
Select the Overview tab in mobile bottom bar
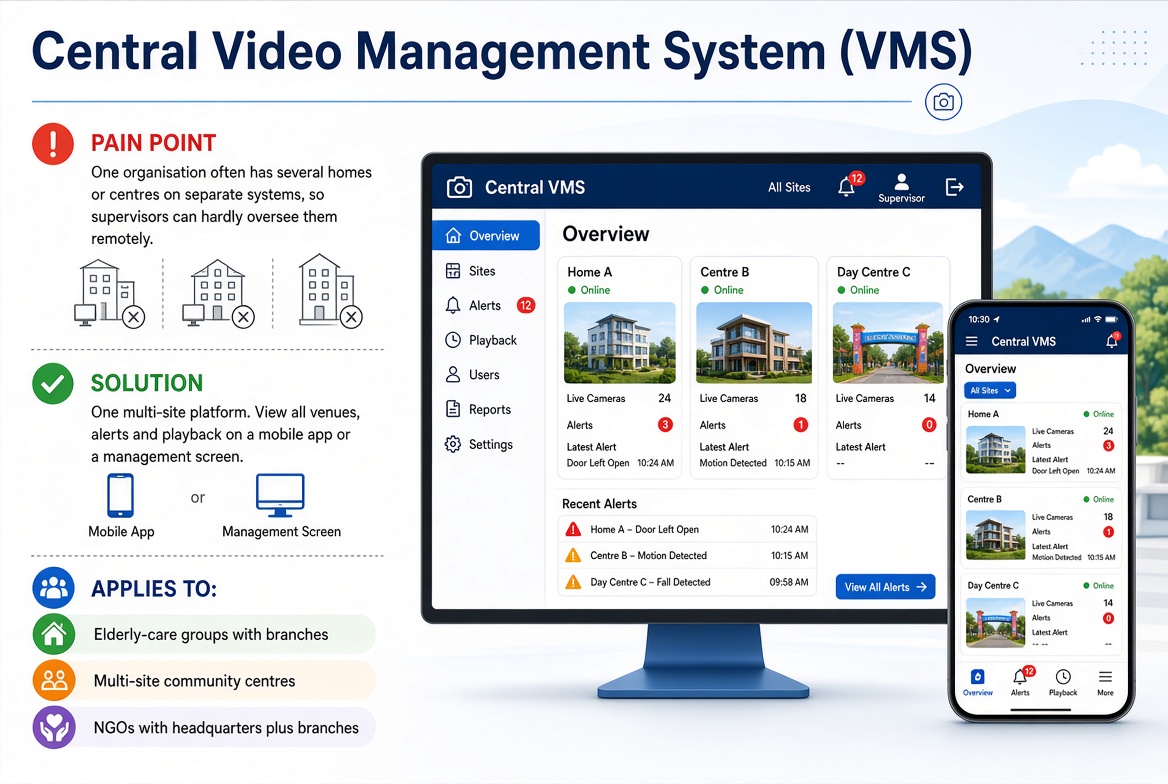[977, 682]
